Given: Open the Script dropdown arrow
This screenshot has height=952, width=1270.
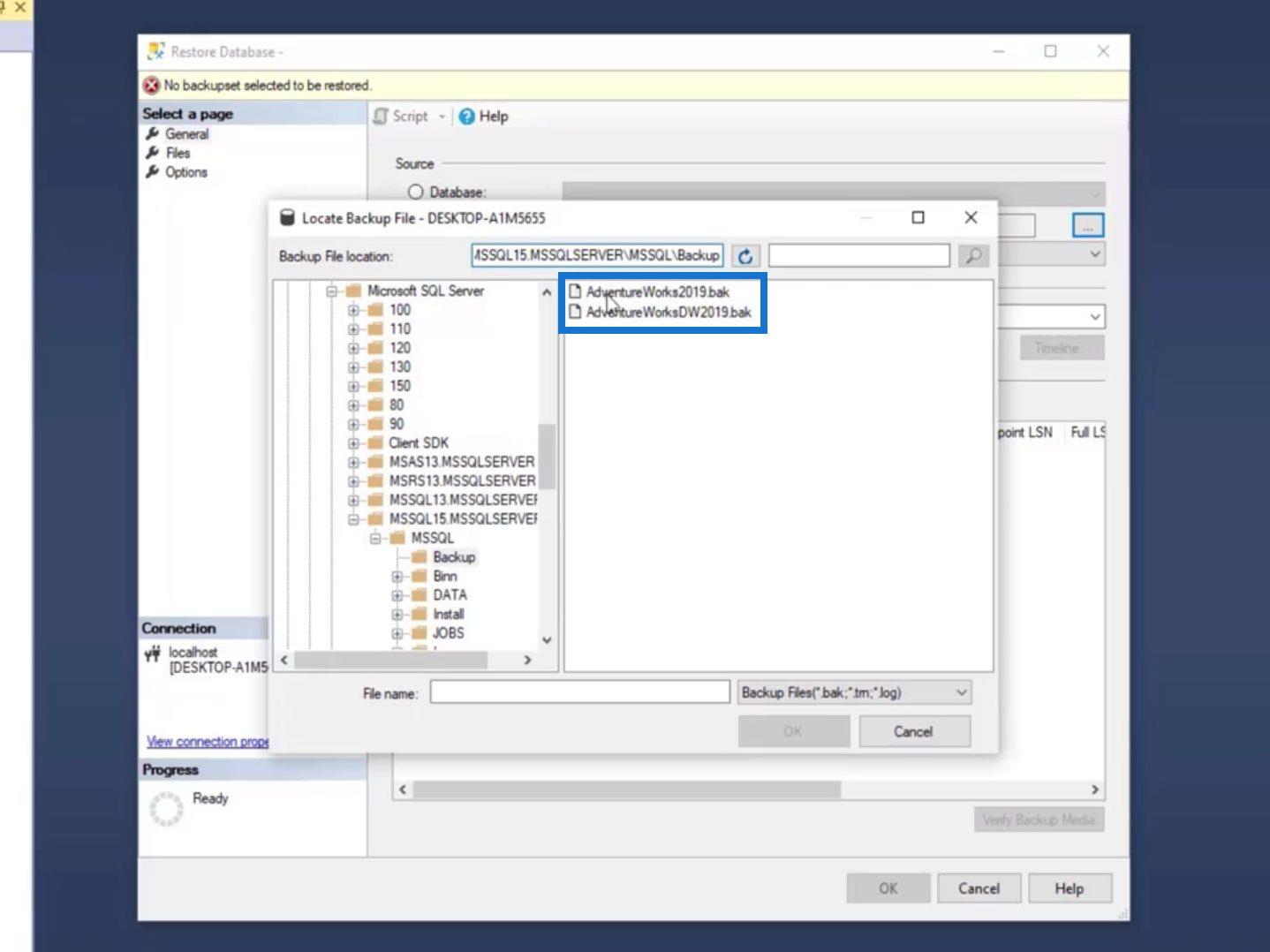Looking at the screenshot, I should tap(442, 117).
